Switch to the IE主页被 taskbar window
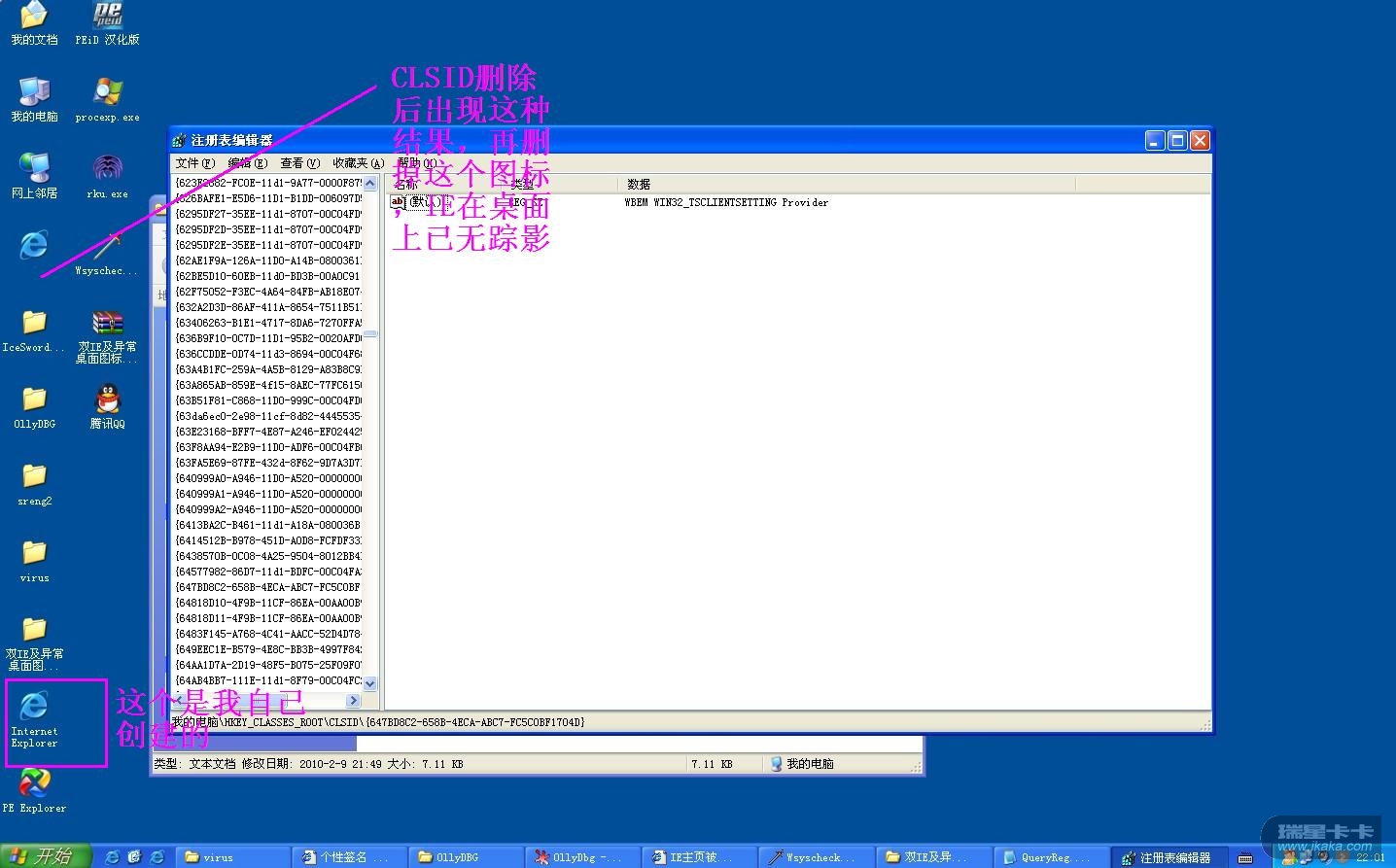 pos(700,856)
